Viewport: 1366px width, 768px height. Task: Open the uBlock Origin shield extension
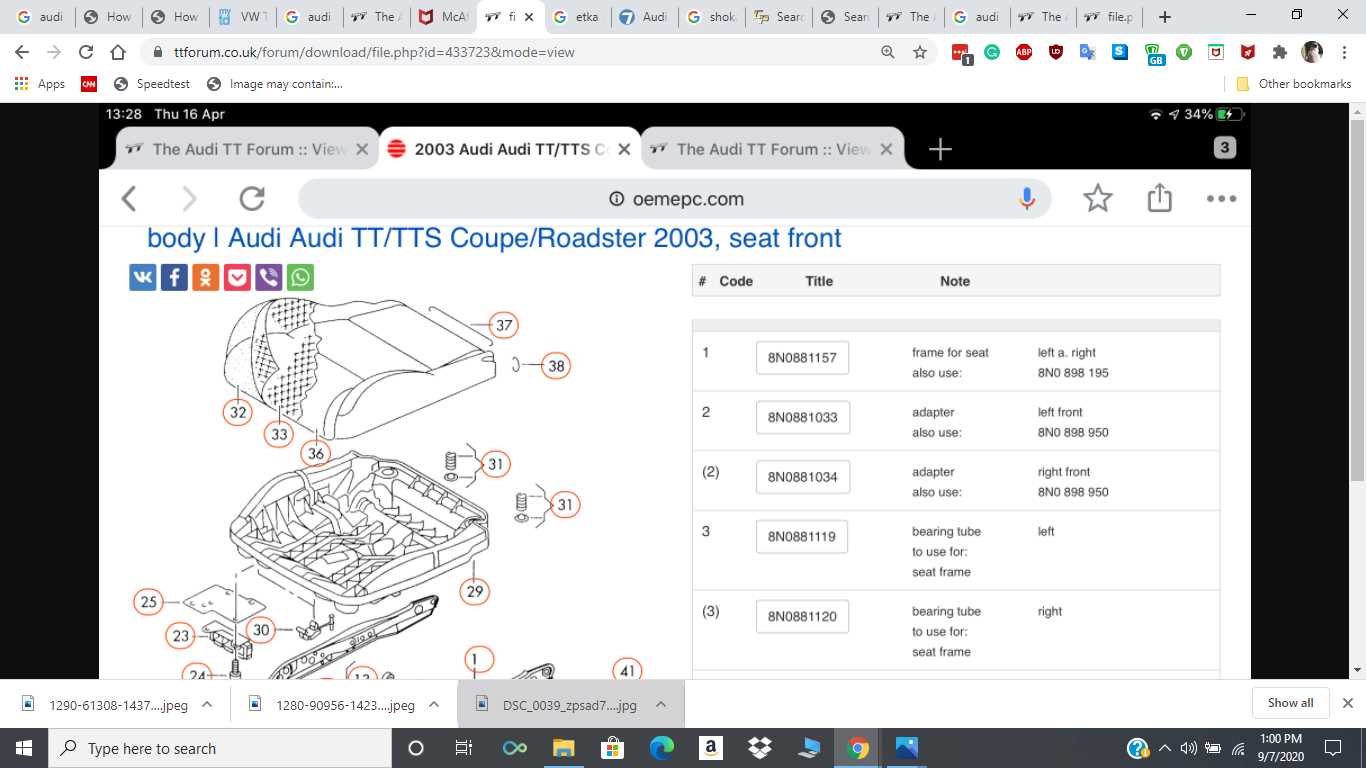point(1056,52)
